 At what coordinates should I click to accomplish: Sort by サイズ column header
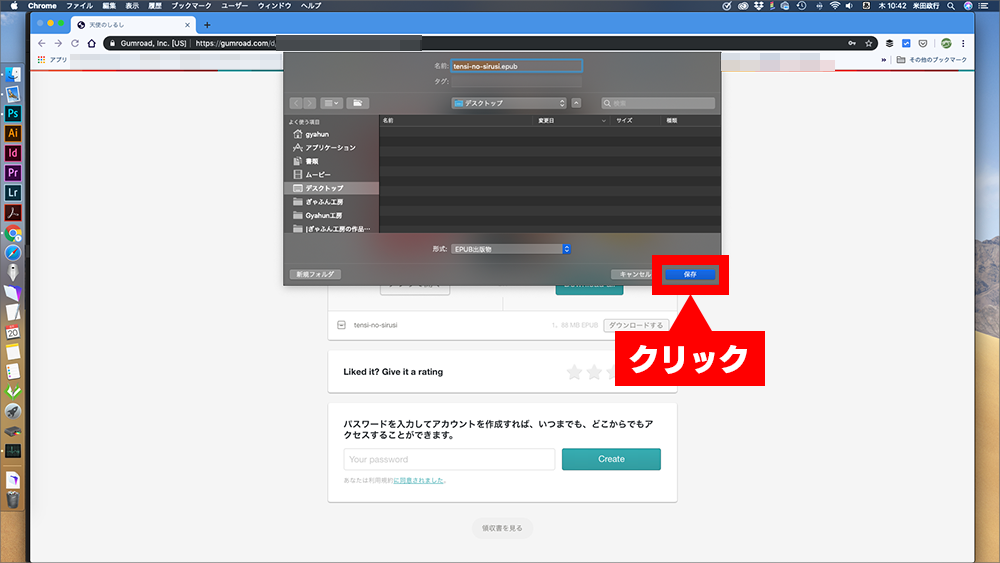tap(635, 121)
